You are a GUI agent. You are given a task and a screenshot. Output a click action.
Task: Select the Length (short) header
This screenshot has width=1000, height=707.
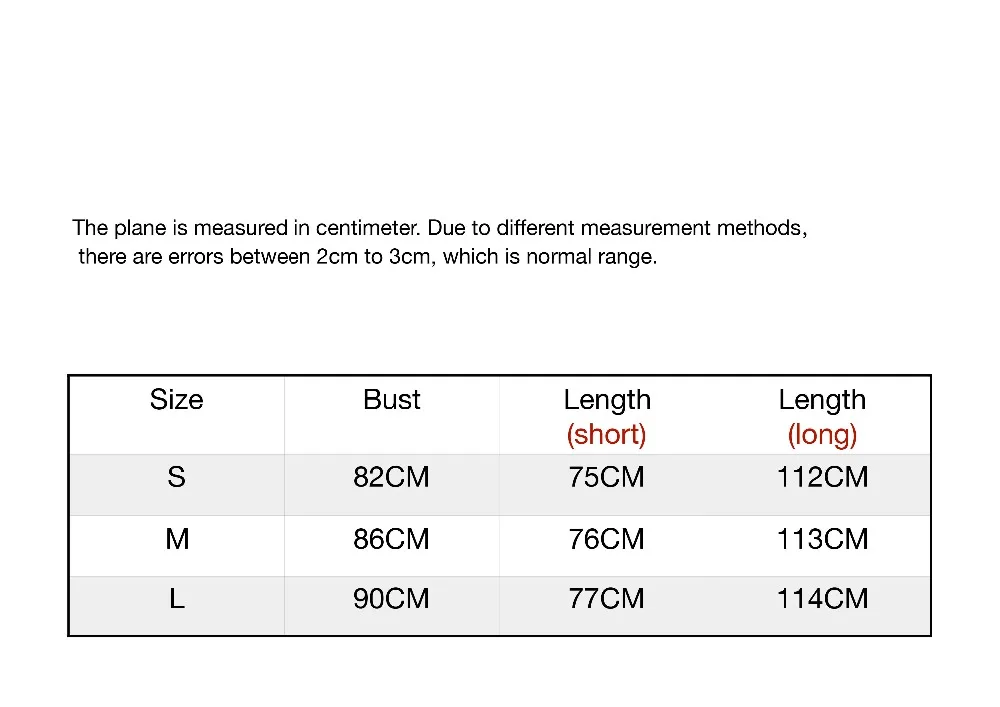coord(607,417)
